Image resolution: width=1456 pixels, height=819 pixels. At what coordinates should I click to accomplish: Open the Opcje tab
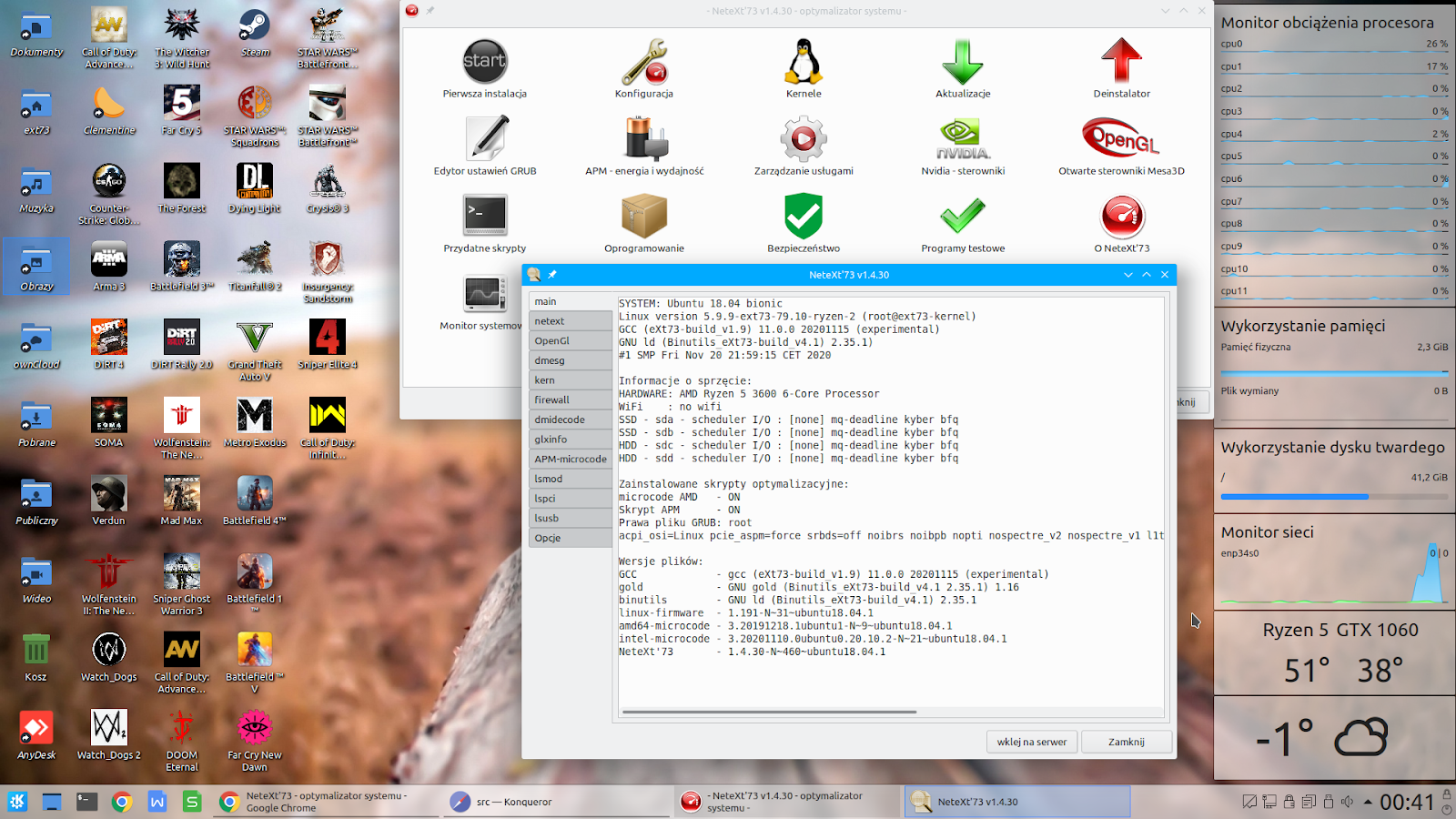(571, 538)
